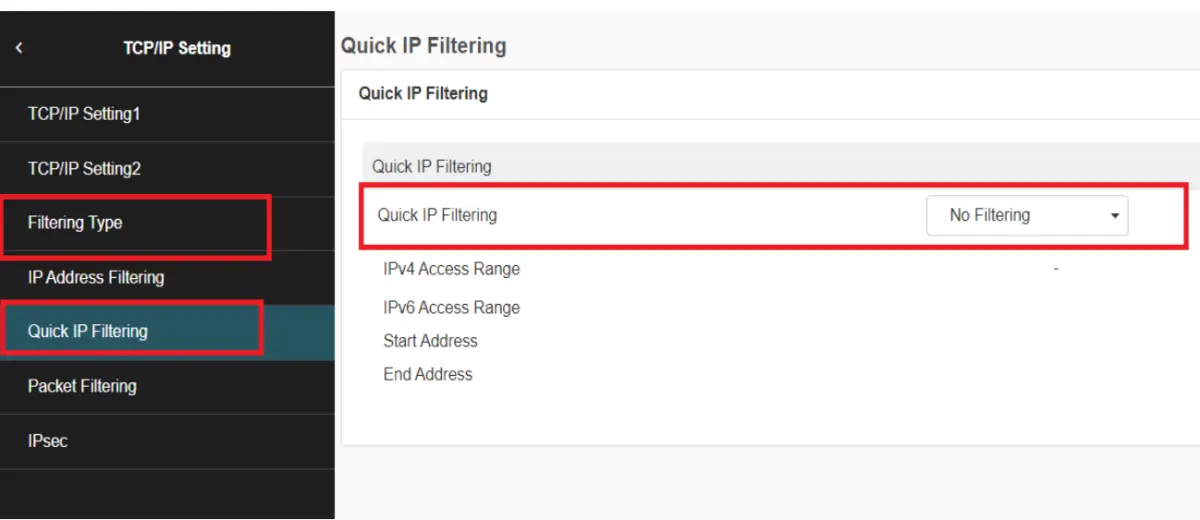The height and width of the screenshot is (520, 1200).
Task: Click the dash value for IPv4 Access Range
Action: [x=1056, y=269]
